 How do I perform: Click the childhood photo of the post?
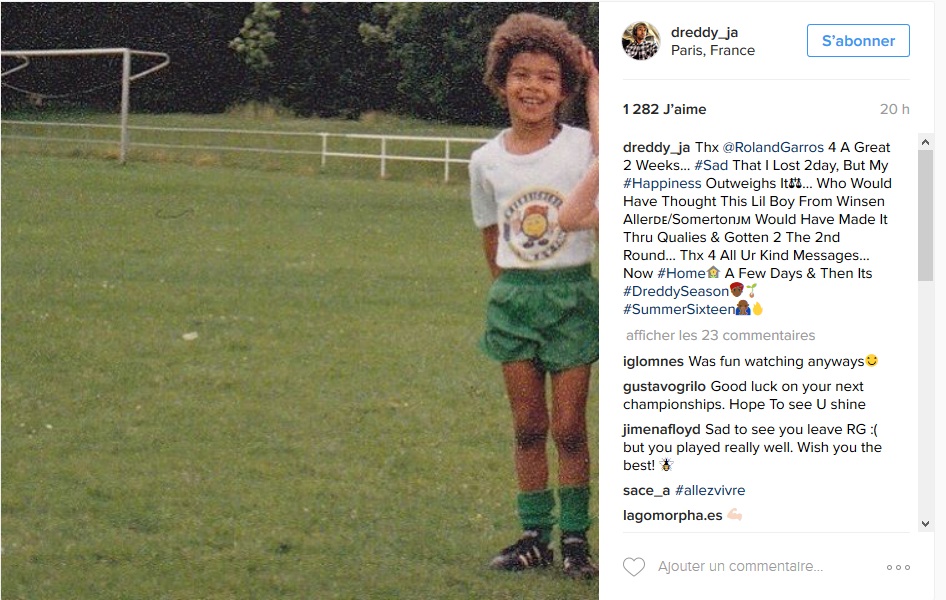pyautogui.click(x=299, y=300)
